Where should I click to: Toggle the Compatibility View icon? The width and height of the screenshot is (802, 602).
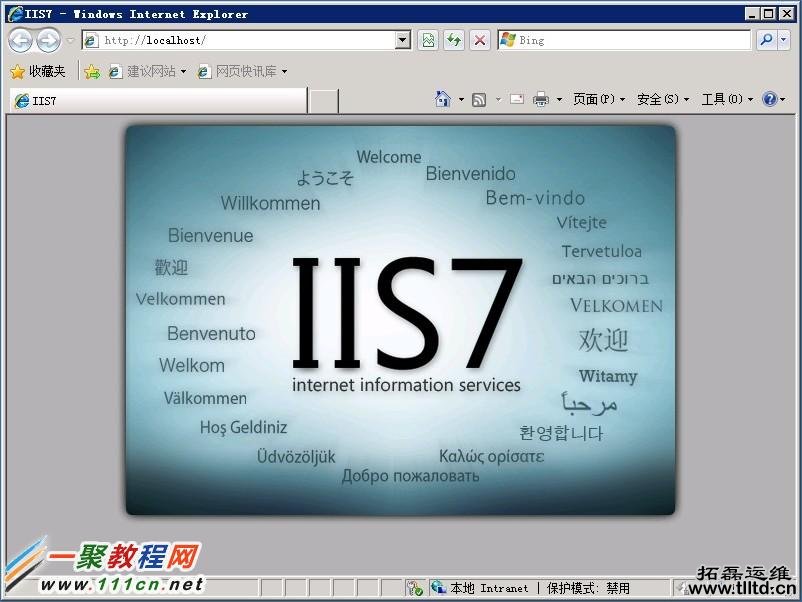pos(429,40)
